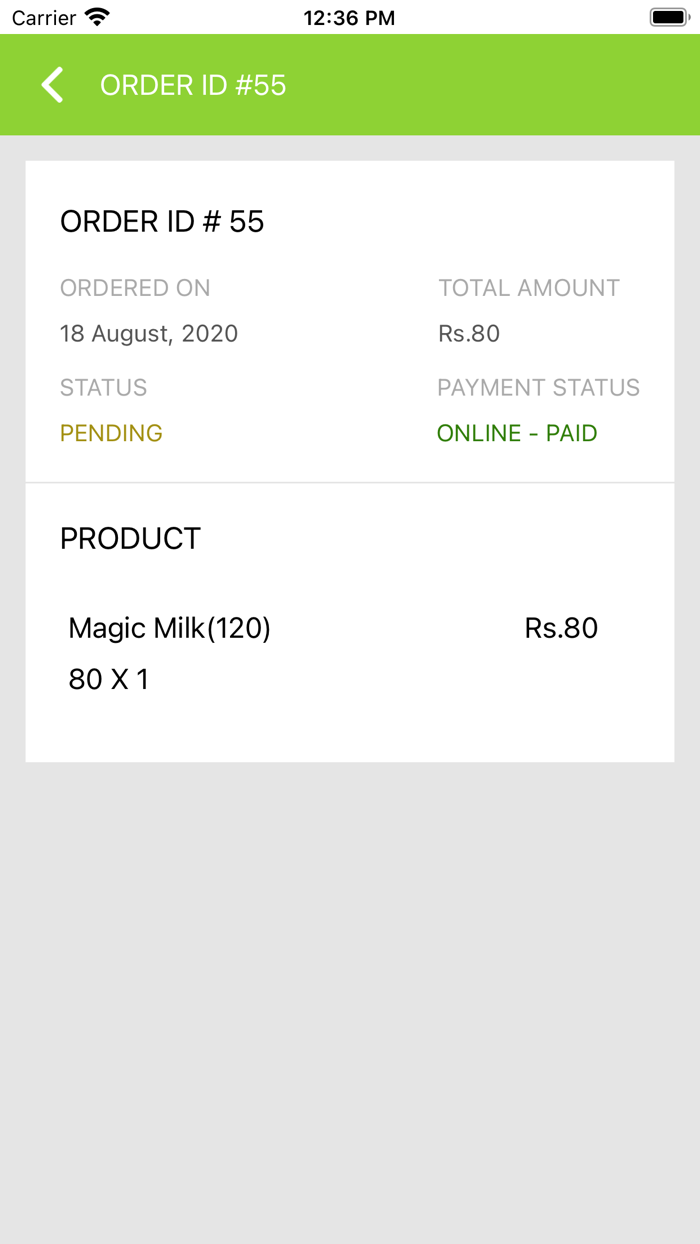This screenshot has height=1244, width=700.
Task: Tap the 80 X 1 quantity line
Action: coord(108,680)
